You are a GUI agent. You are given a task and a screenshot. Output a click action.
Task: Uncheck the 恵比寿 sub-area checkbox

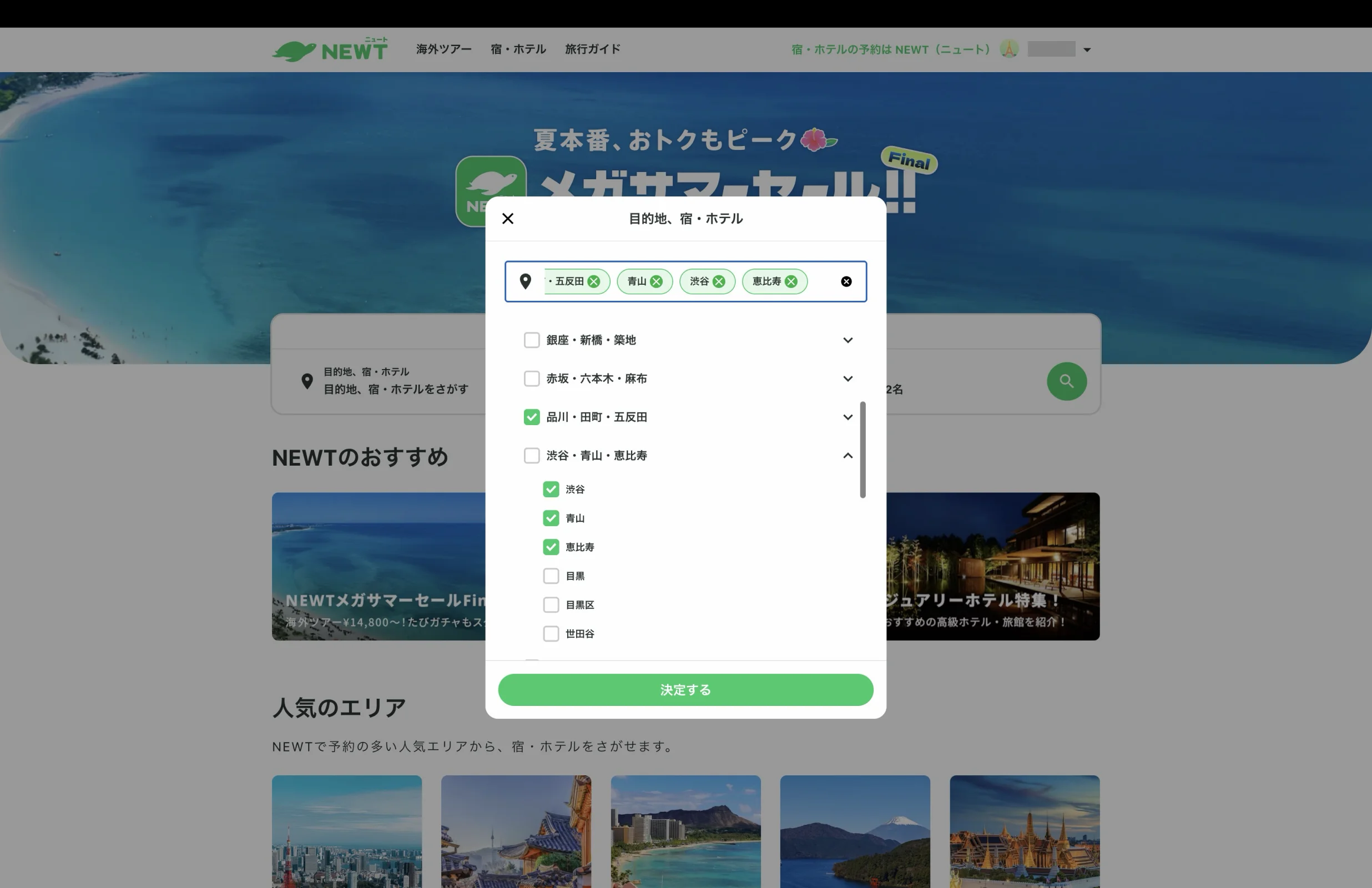click(551, 547)
